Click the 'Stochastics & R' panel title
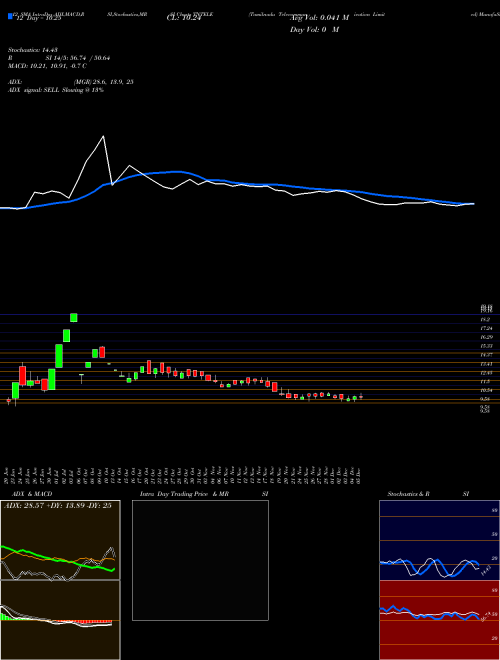Image resolution: width=500 pixels, height=660 pixels. (x=408, y=494)
